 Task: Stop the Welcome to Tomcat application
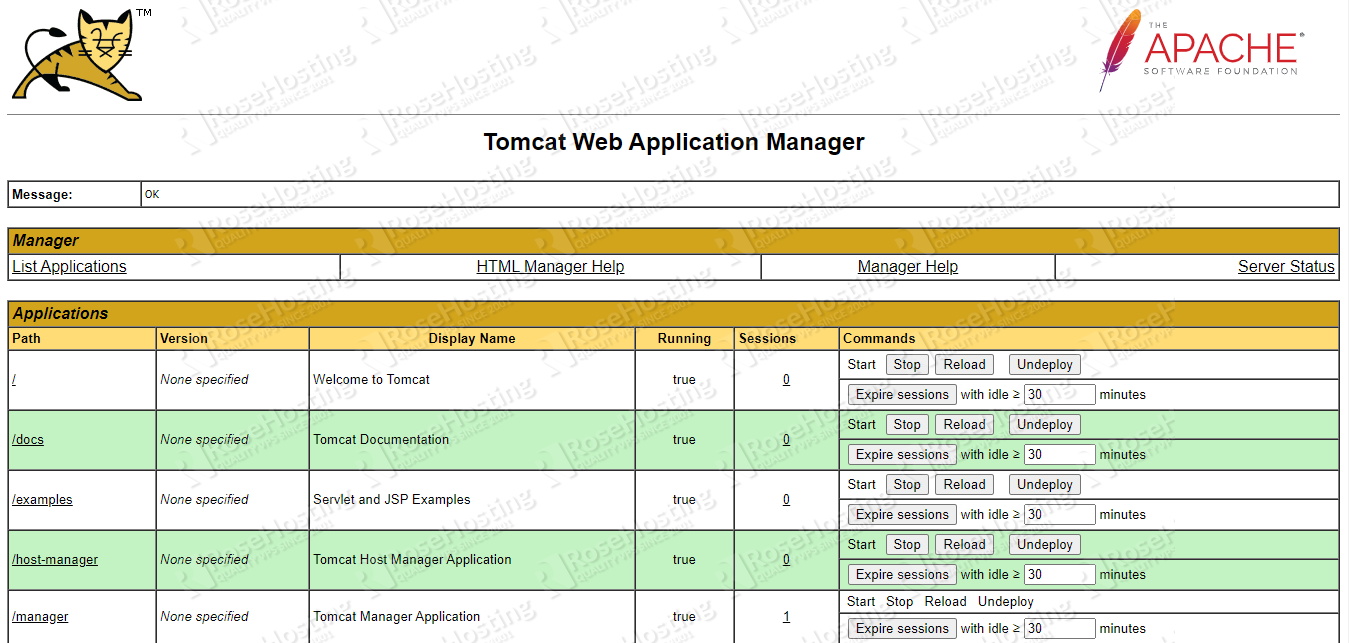tap(906, 364)
